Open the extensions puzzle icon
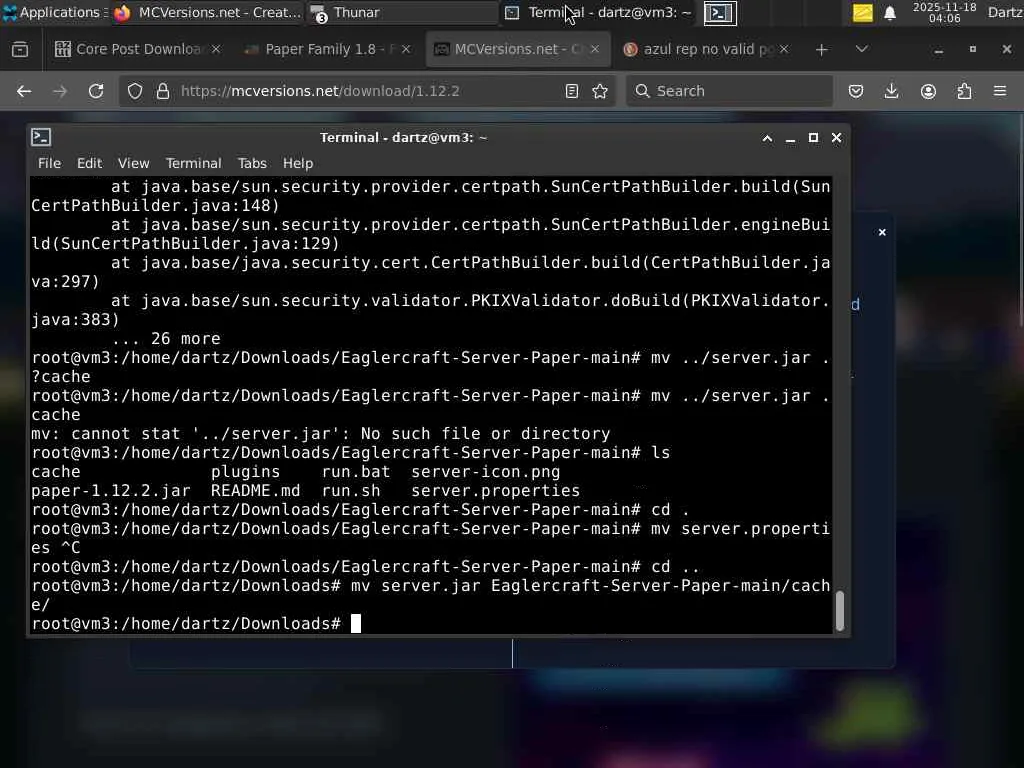This screenshot has width=1024, height=768. point(964,91)
